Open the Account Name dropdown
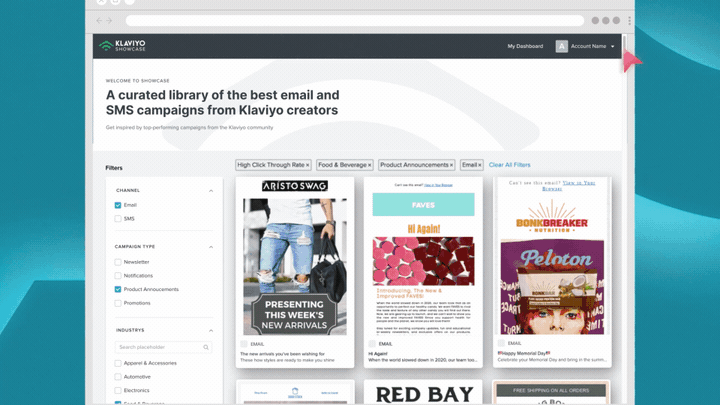The height and width of the screenshot is (405, 720). [x=592, y=46]
